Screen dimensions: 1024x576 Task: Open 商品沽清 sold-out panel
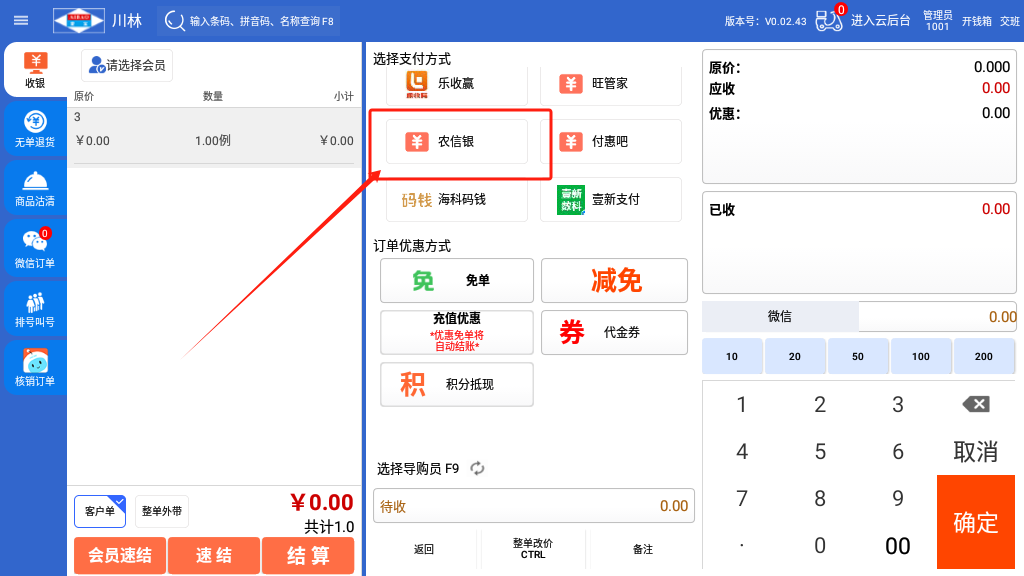click(x=35, y=188)
